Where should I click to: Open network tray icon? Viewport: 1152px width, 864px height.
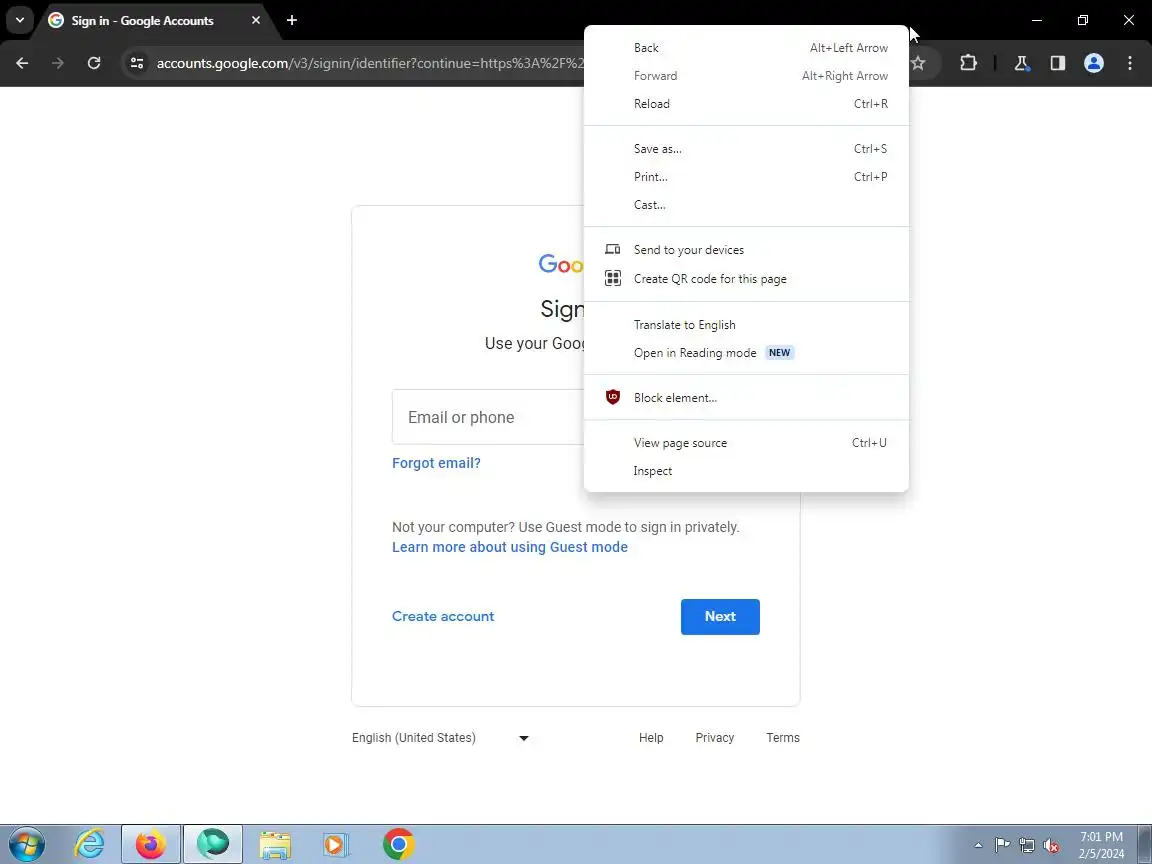pyautogui.click(x=1026, y=845)
